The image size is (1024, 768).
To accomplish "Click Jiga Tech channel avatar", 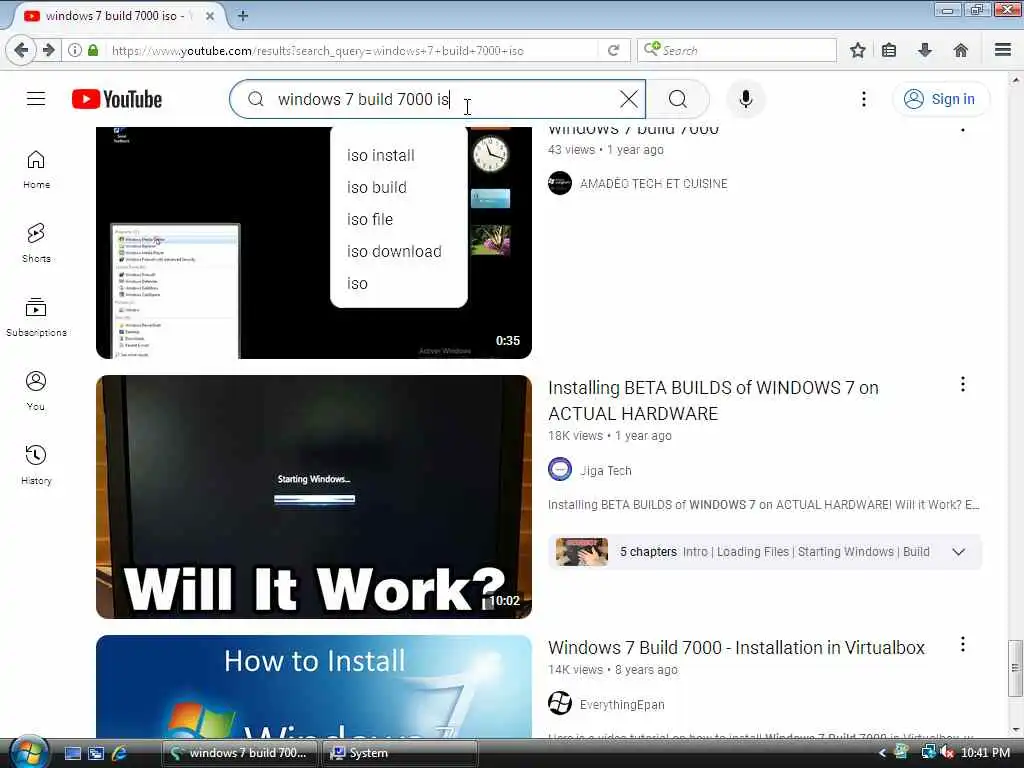I will click(x=560, y=470).
